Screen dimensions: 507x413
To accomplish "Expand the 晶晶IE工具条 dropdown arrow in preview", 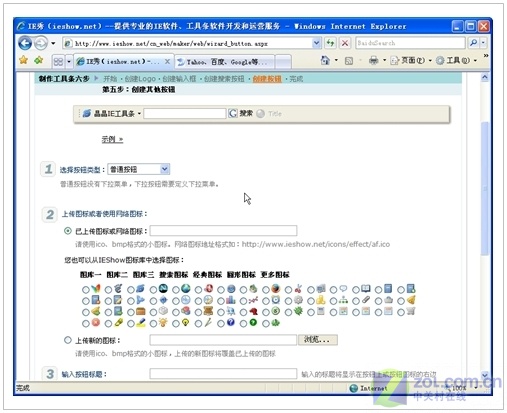I will tap(139, 114).
